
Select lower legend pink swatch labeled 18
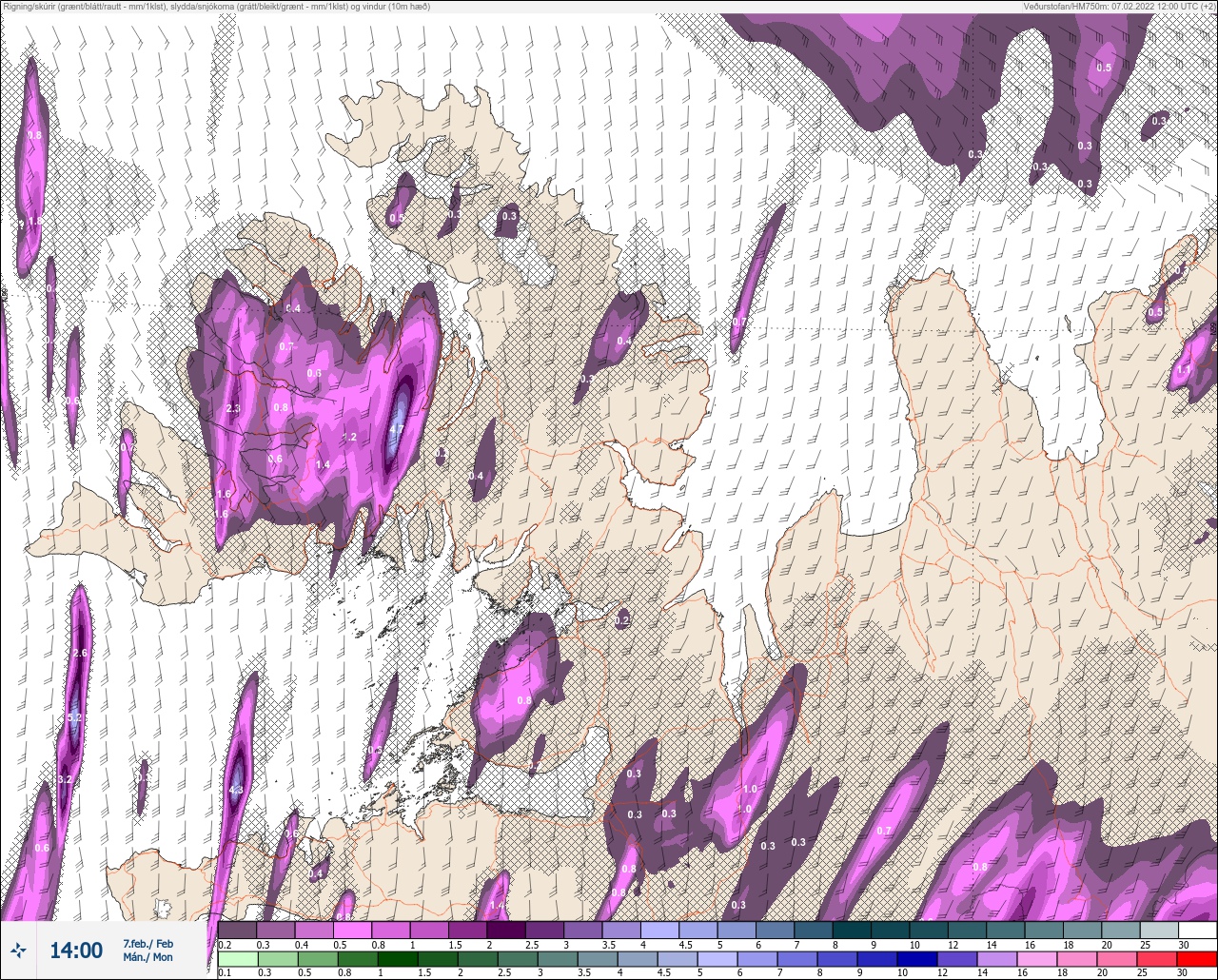click(1077, 958)
